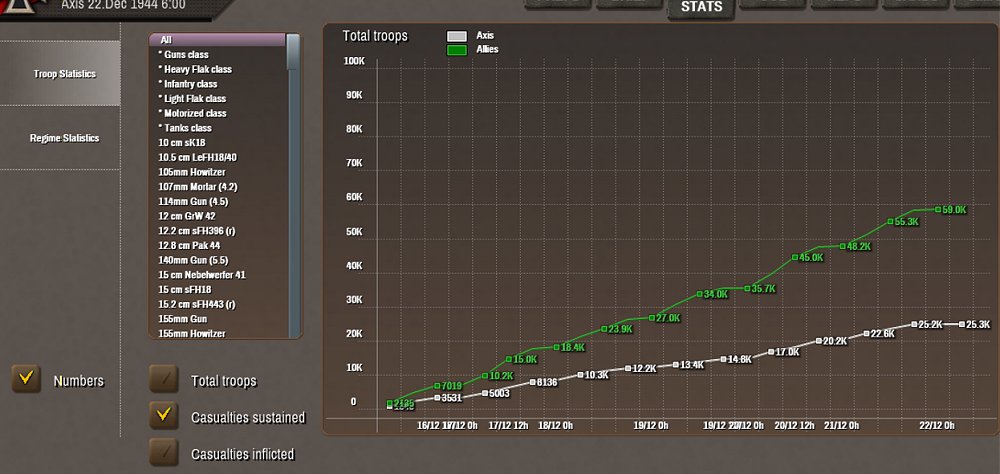
Task: Click the Axis 10.3K data point
Action: pyautogui.click(x=580, y=375)
